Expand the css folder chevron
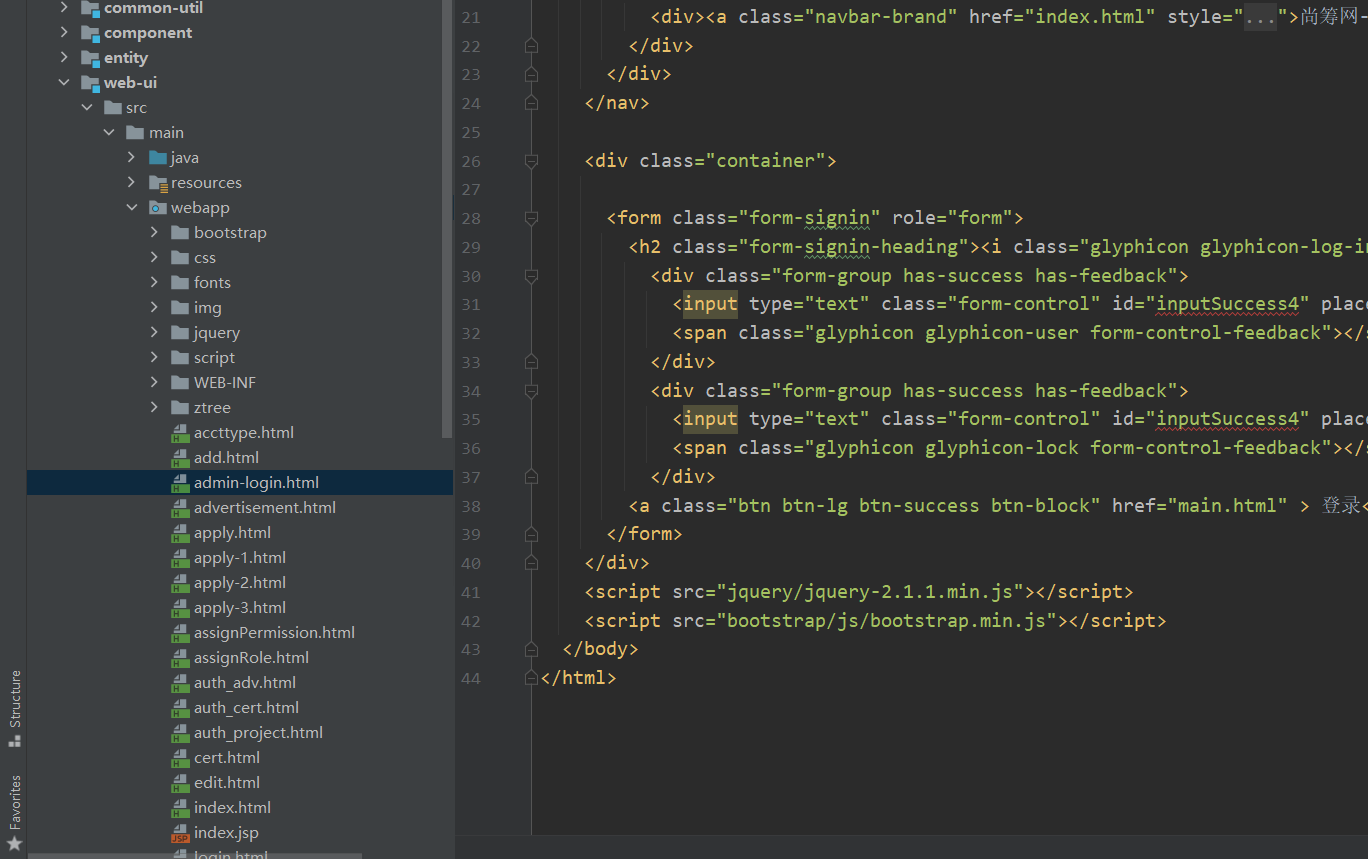The height and width of the screenshot is (859, 1368). (154, 258)
